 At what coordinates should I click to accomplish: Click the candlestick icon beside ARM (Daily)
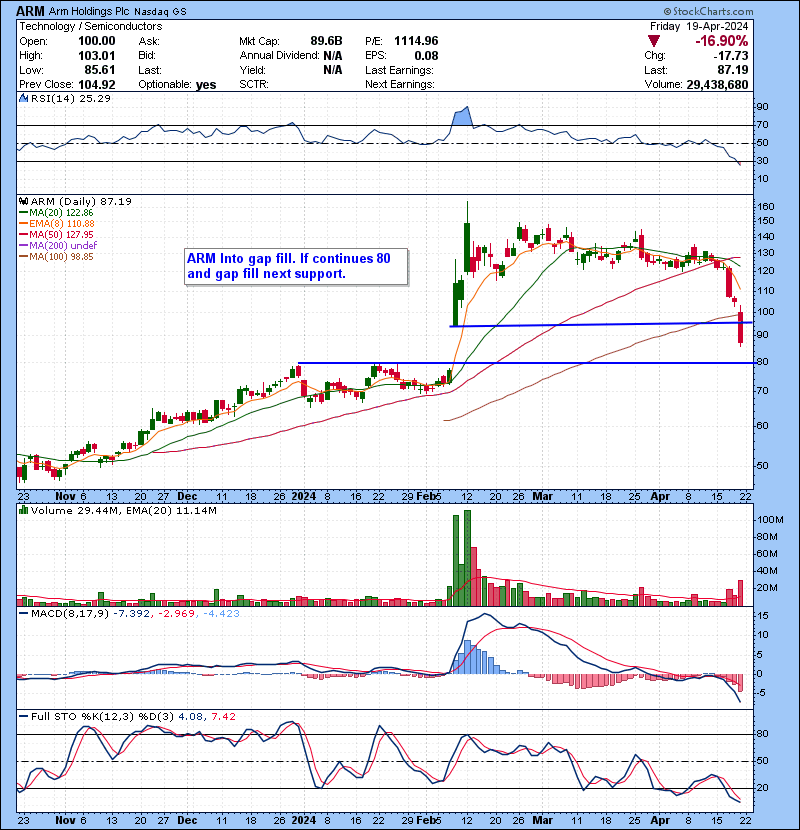click(x=23, y=202)
